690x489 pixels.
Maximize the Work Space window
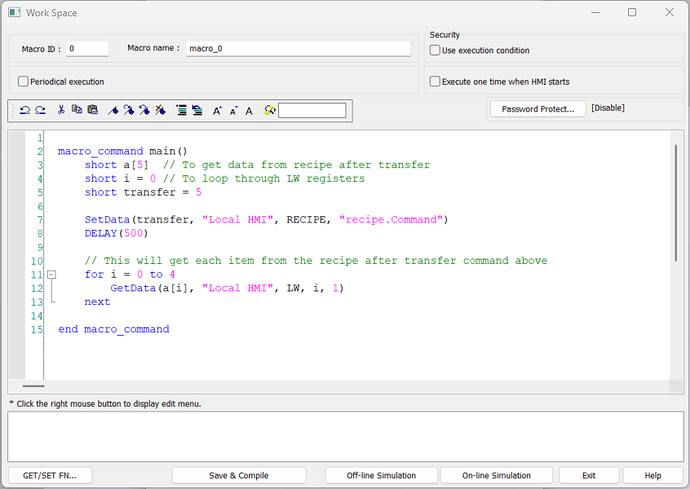(x=632, y=12)
